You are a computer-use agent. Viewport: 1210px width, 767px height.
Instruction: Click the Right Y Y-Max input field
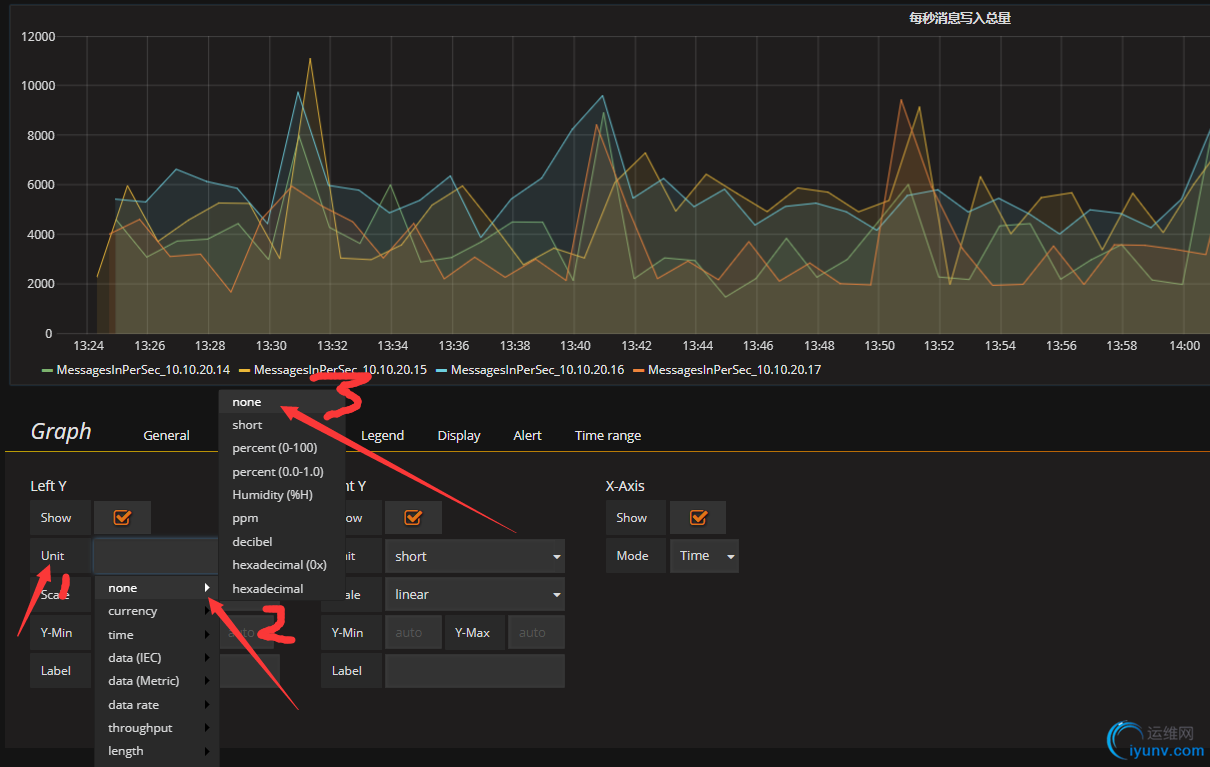[x=536, y=633]
